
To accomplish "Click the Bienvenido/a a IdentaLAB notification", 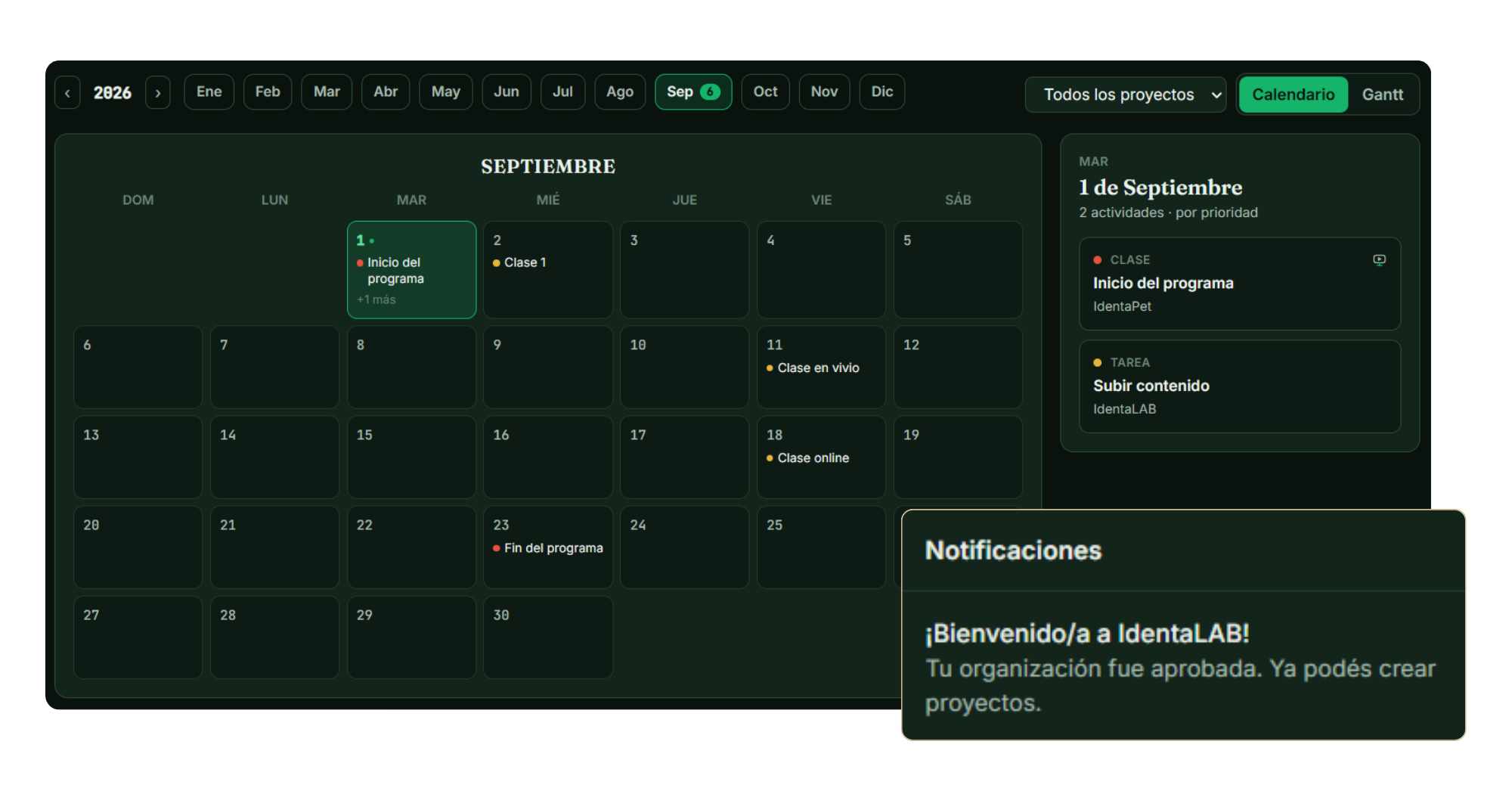I will (x=1183, y=668).
